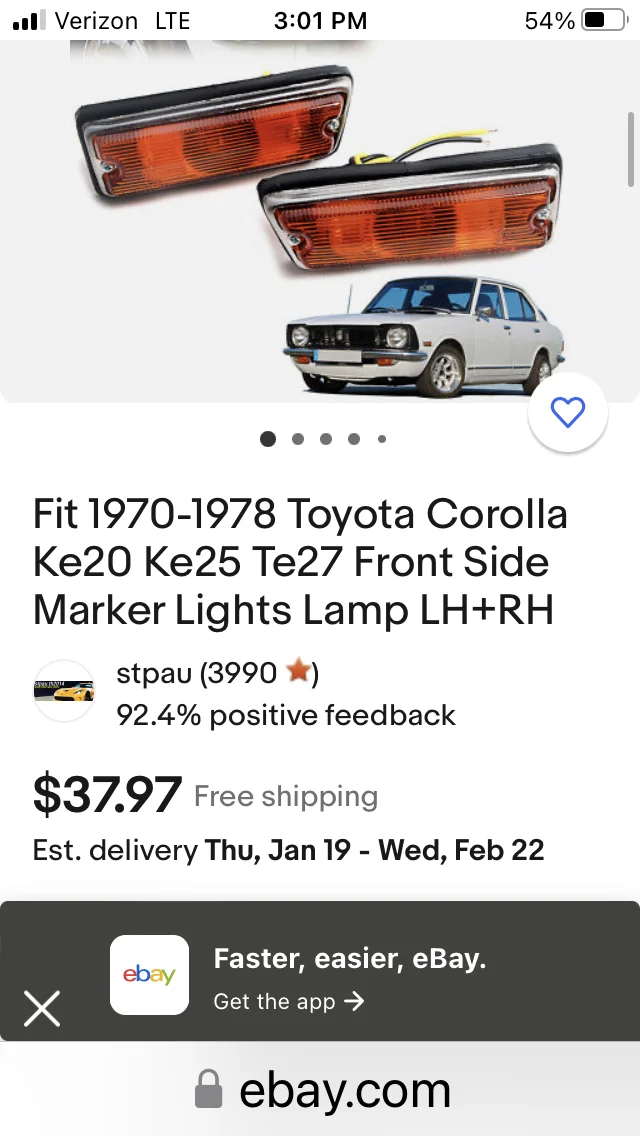Add item to watchlist with heart icon
Viewport: 640px width, 1136px height.
(568, 412)
